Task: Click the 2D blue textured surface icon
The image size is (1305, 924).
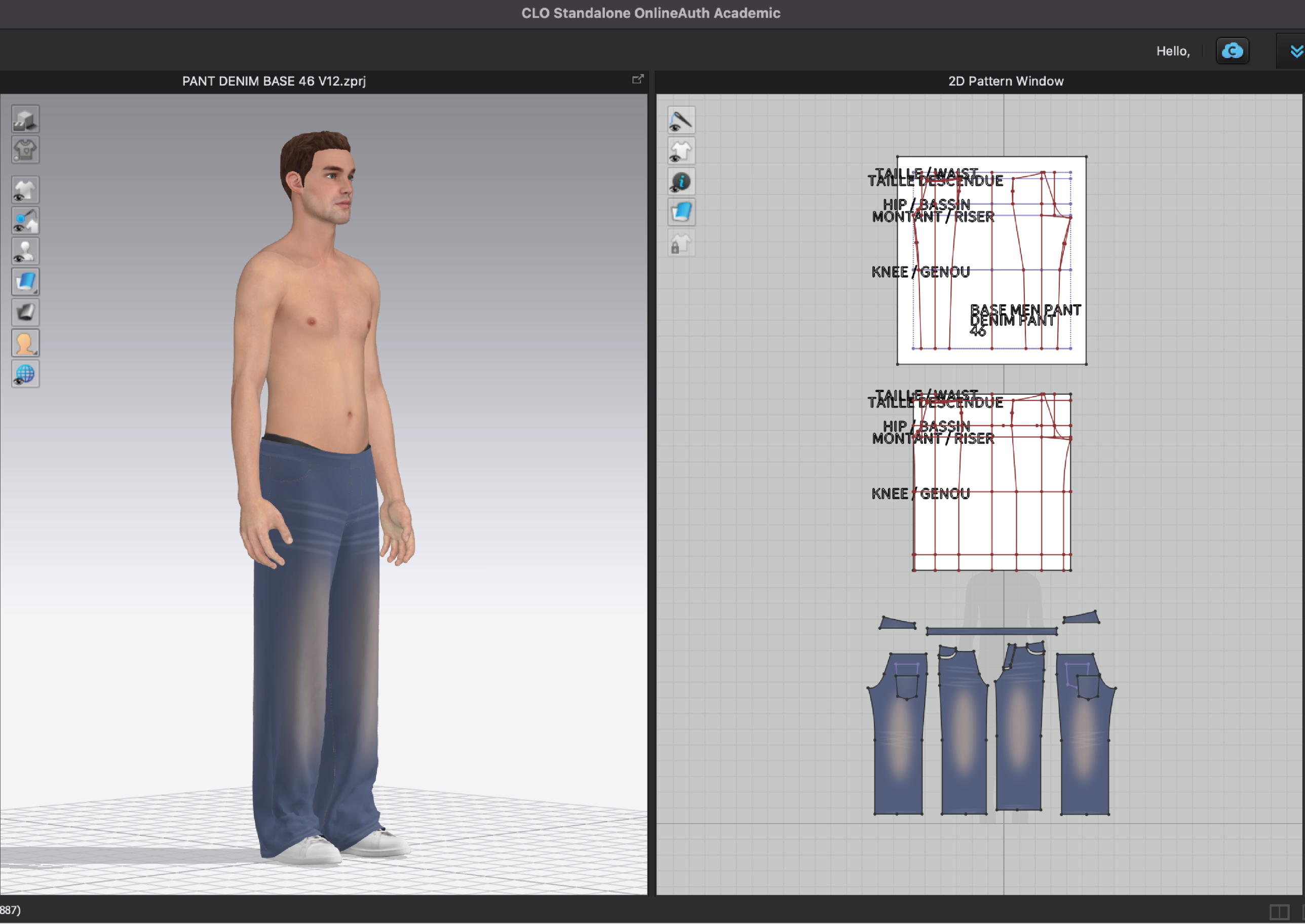Action: (681, 212)
